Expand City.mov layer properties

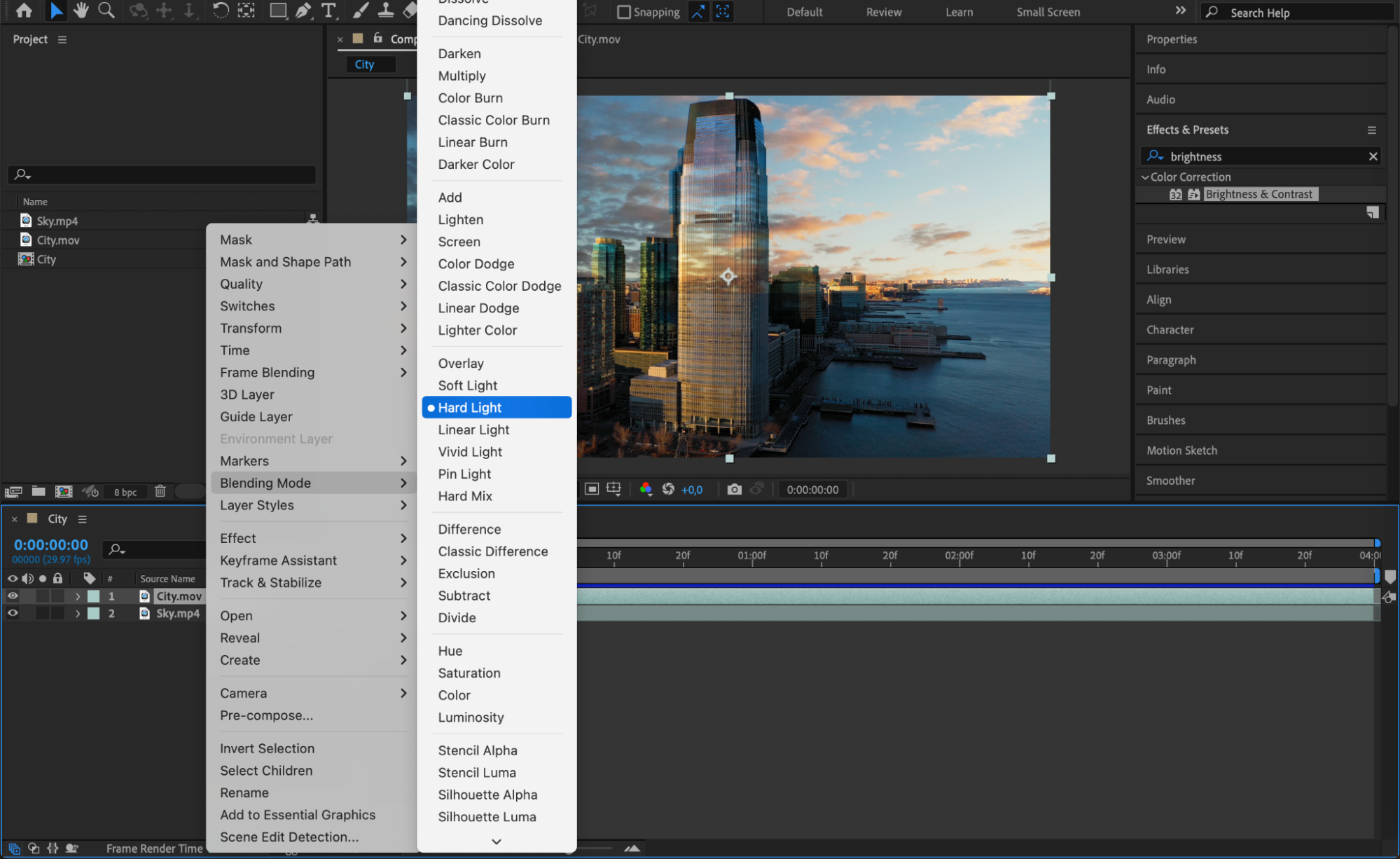(x=78, y=596)
